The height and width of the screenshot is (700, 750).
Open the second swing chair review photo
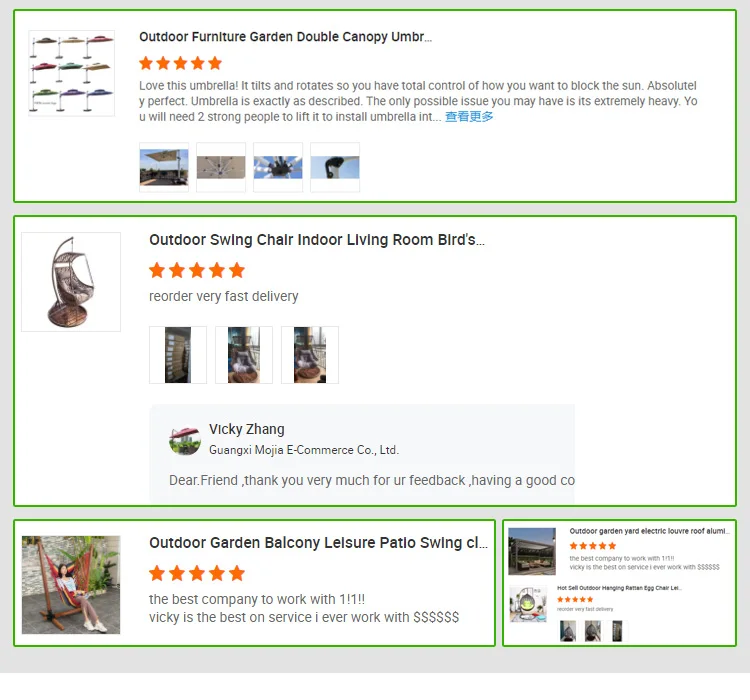[x=244, y=355]
